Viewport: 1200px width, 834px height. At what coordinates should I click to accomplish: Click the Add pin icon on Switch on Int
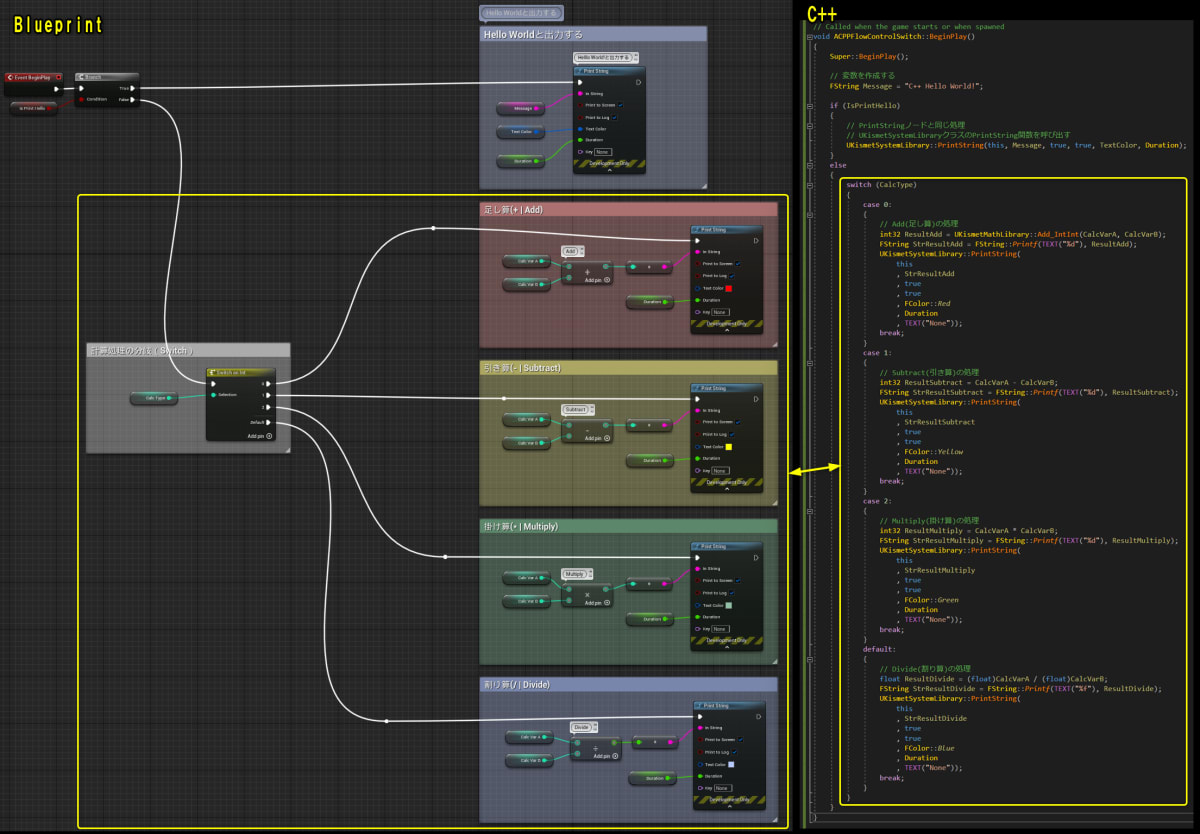(x=269, y=435)
